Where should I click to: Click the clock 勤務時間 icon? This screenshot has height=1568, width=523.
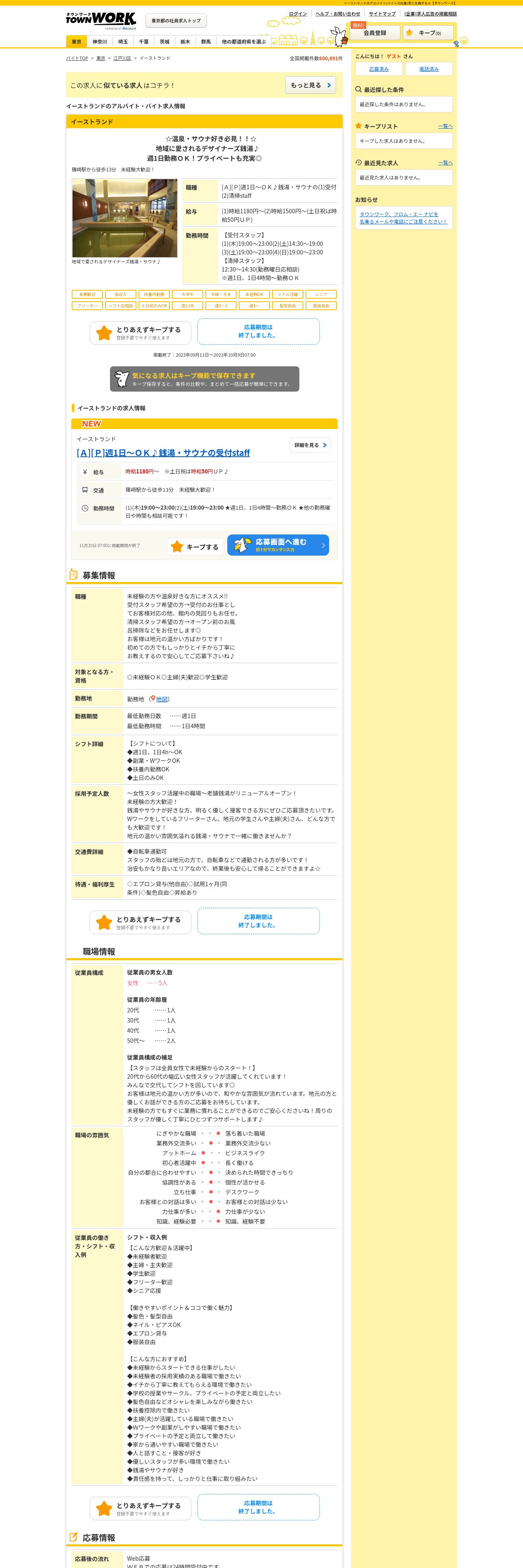coord(85,508)
